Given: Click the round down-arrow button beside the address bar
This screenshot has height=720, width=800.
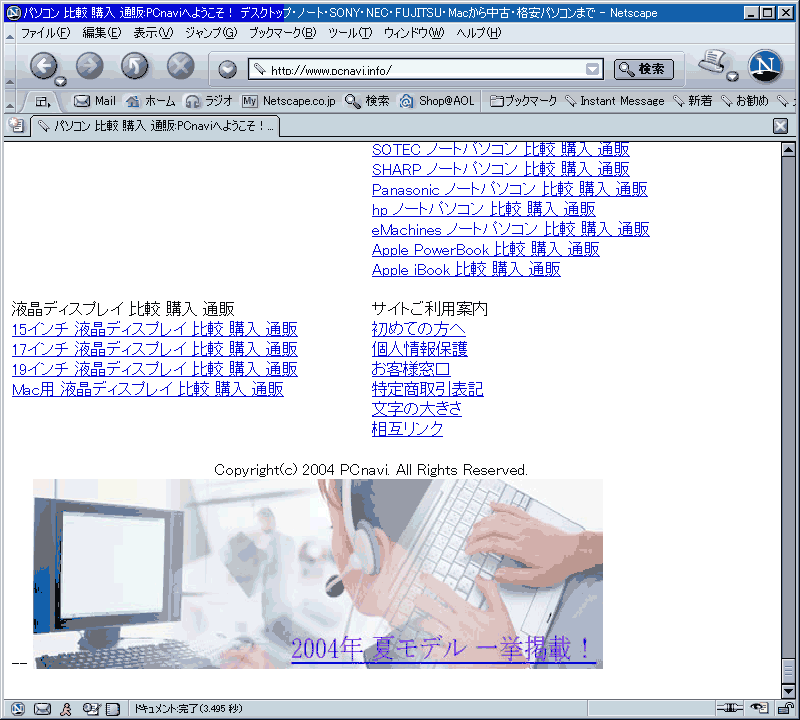Looking at the screenshot, I should pos(227,69).
